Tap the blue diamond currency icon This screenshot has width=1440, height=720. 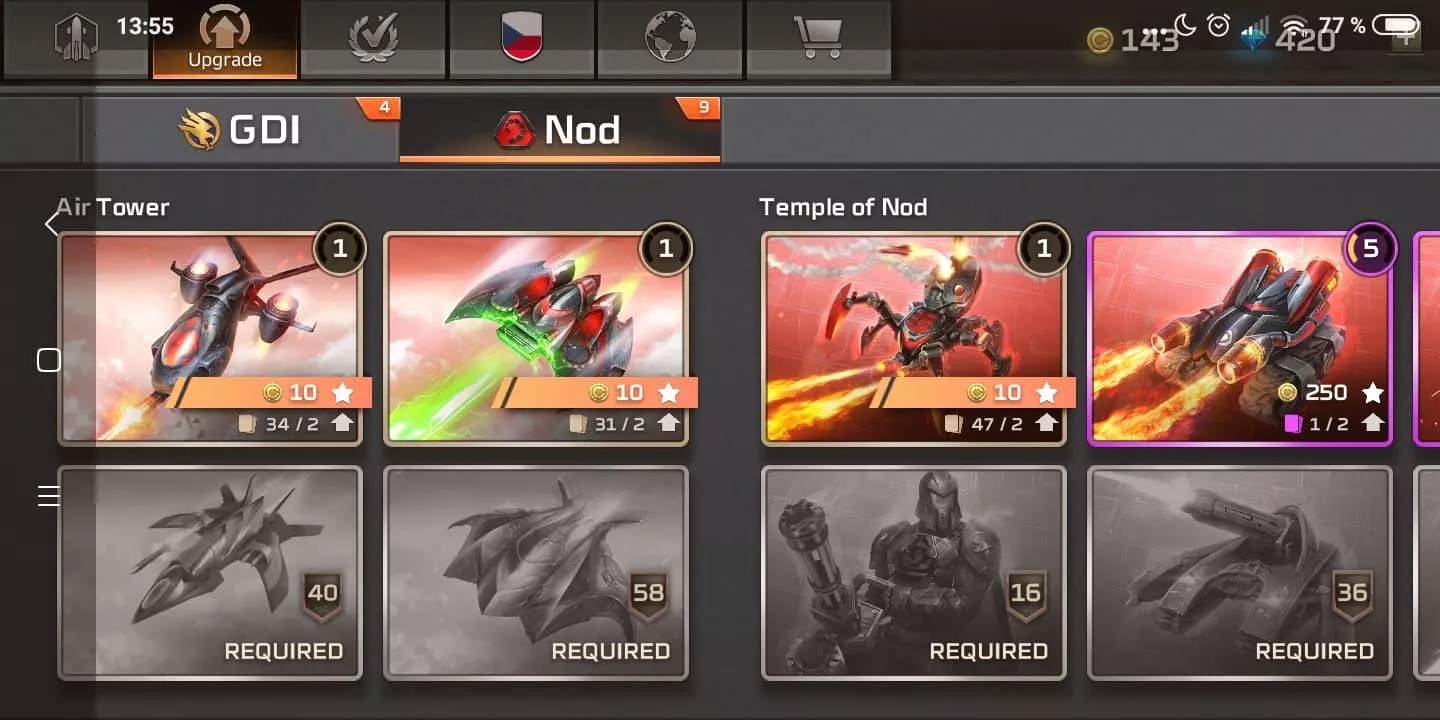[1254, 40]
